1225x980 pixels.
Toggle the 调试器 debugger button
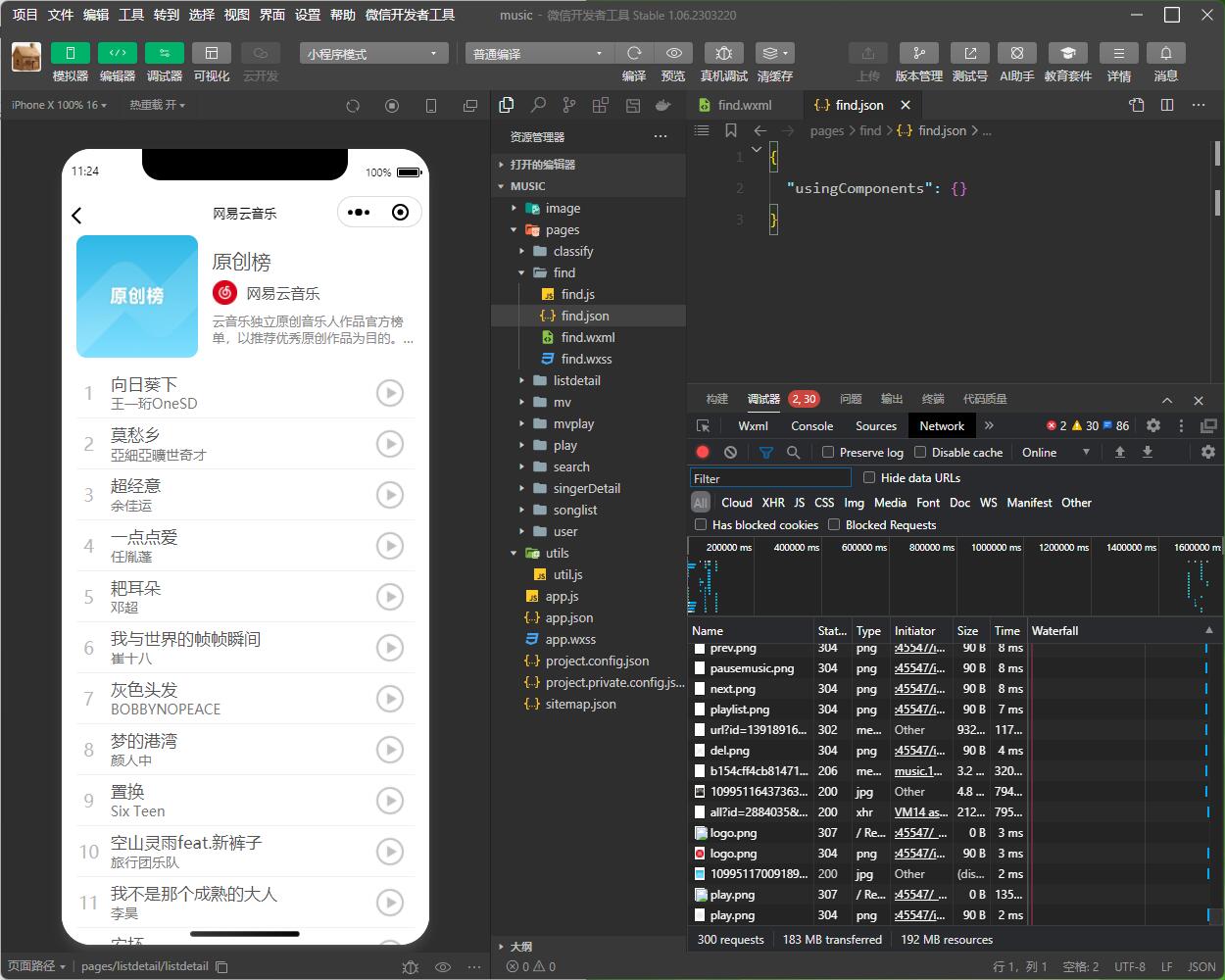164,53
